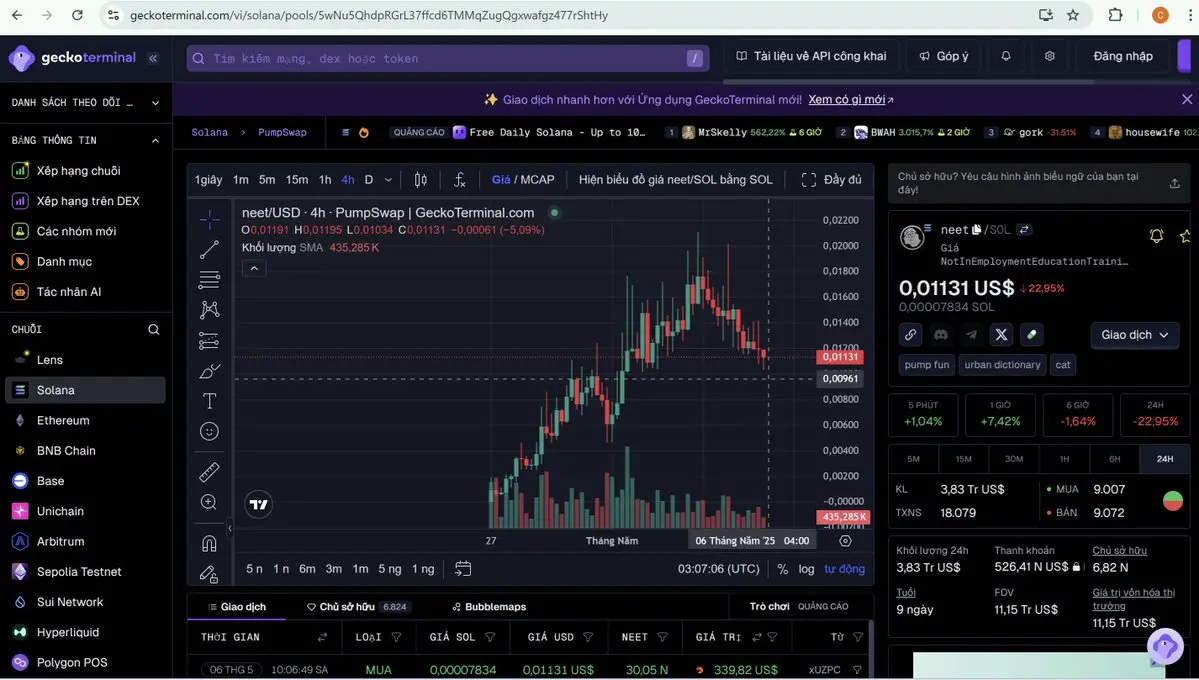Click the browser address bar URL
Image resolution: width=1199 pixels, height=680 pixels.
click(369, 15)
